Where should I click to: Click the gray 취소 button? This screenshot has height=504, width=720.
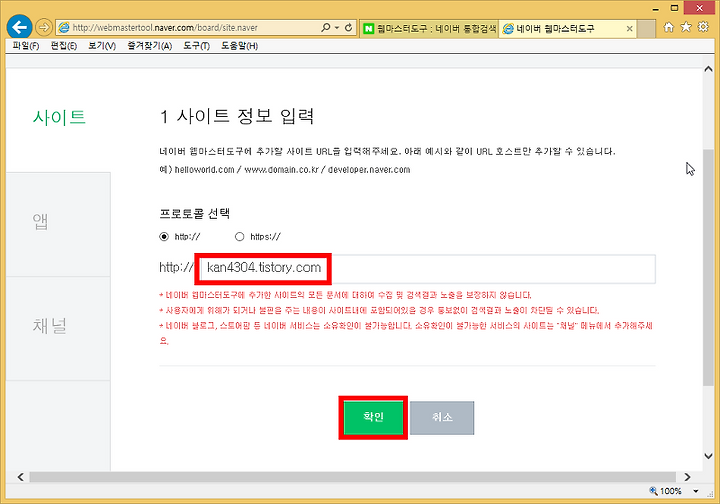tap(442, 418)
